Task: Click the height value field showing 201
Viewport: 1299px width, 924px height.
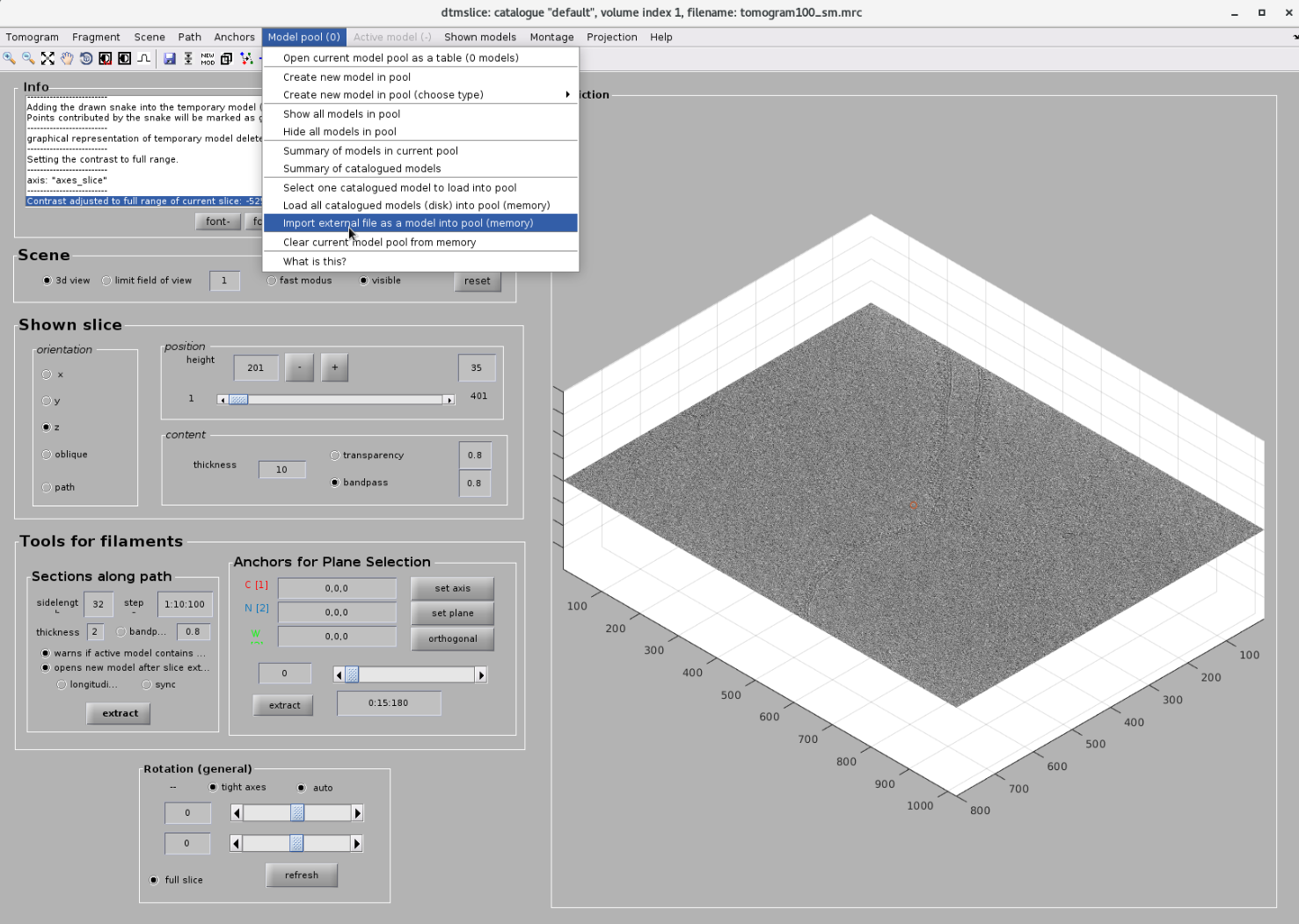Action: [256, 367]
